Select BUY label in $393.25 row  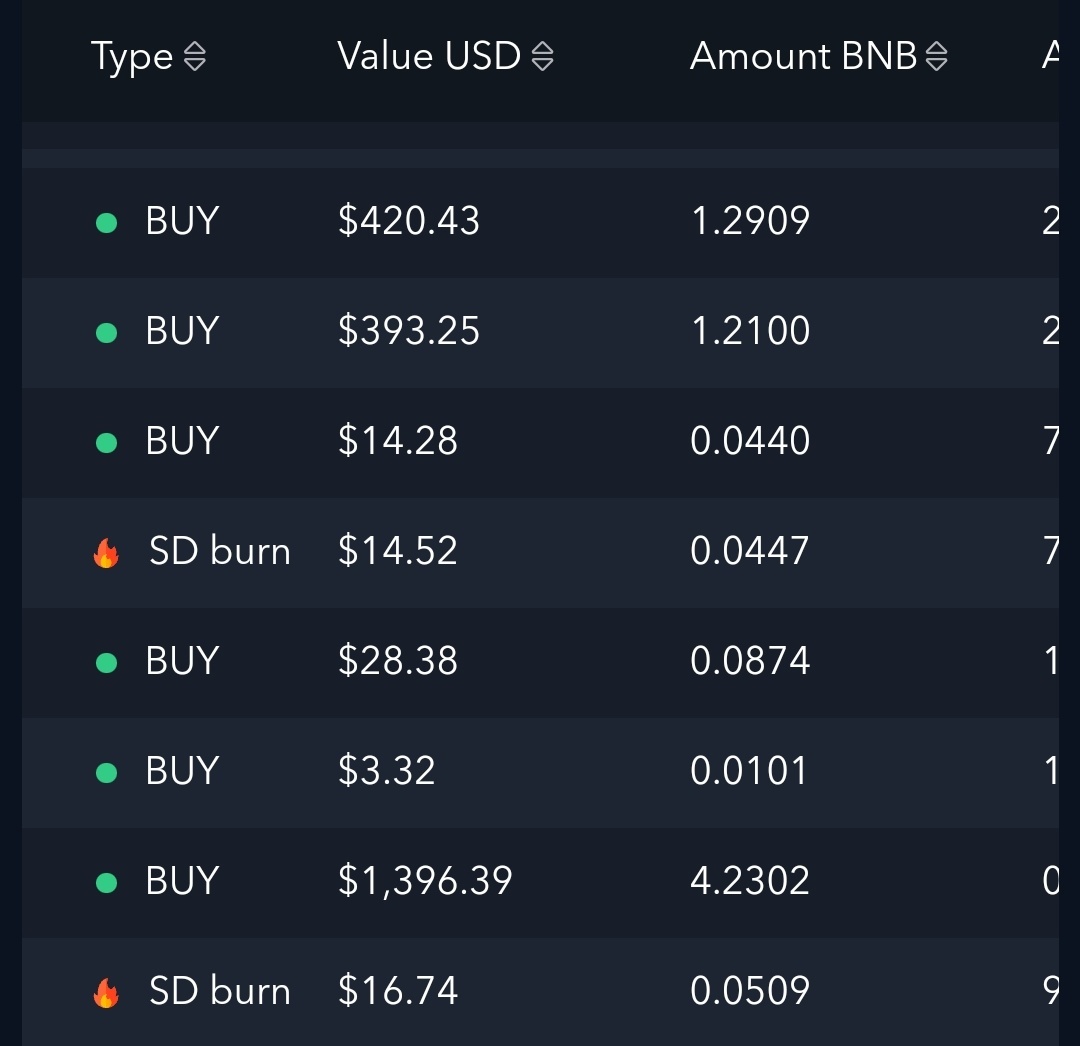click(x=182, y=331)
